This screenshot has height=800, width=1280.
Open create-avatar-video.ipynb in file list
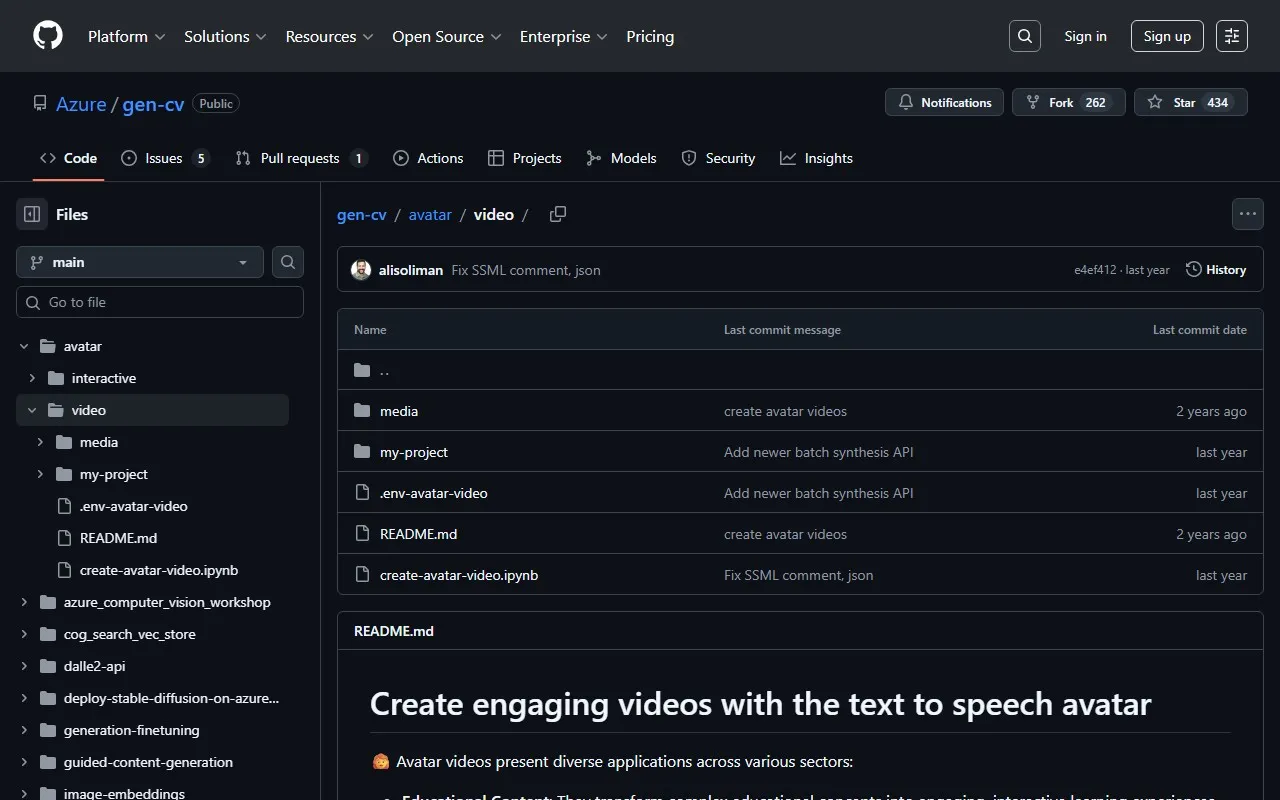[459, 575]
